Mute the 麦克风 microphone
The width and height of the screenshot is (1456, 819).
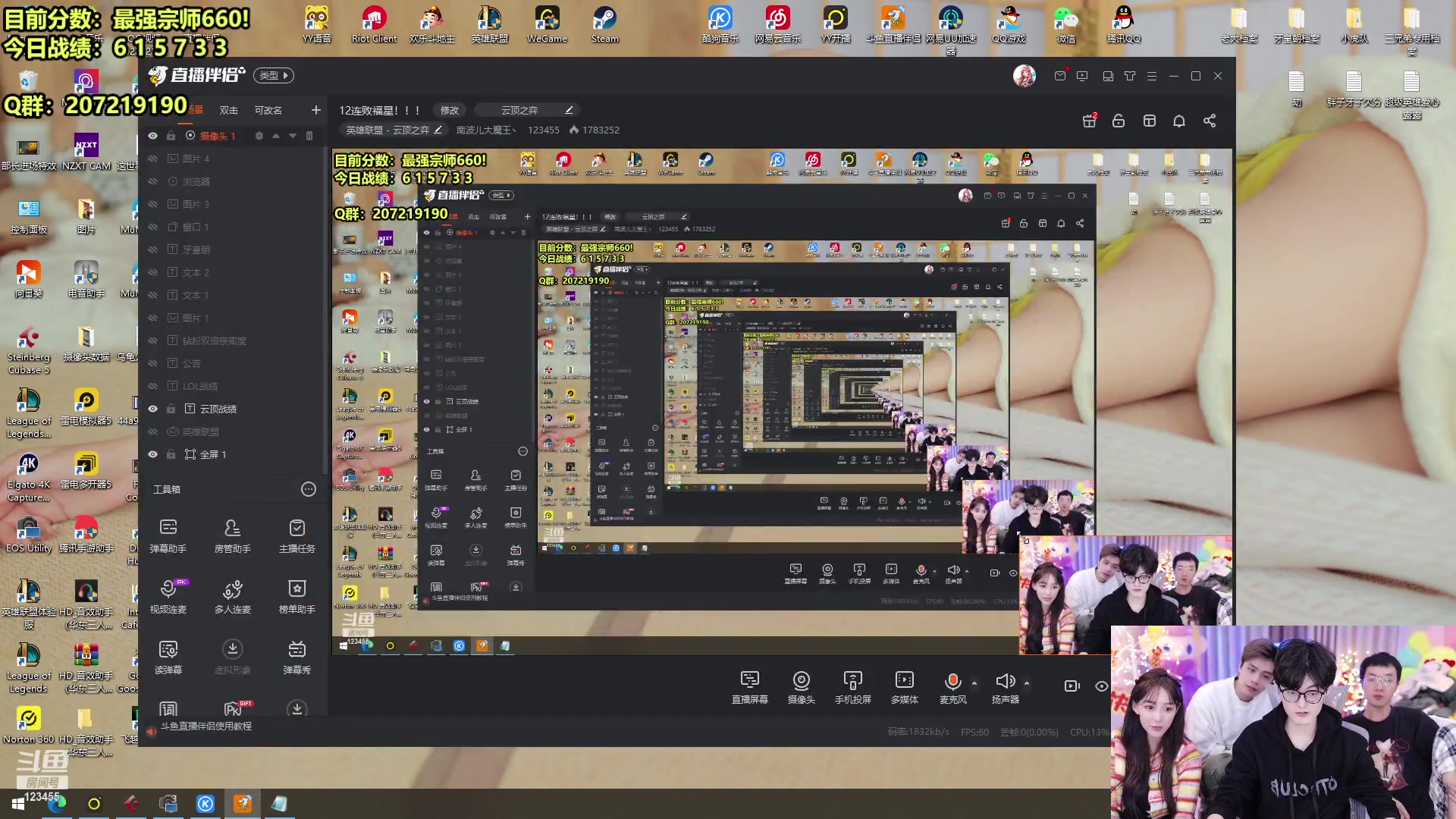pyautogui.click(x=953, y=687)
